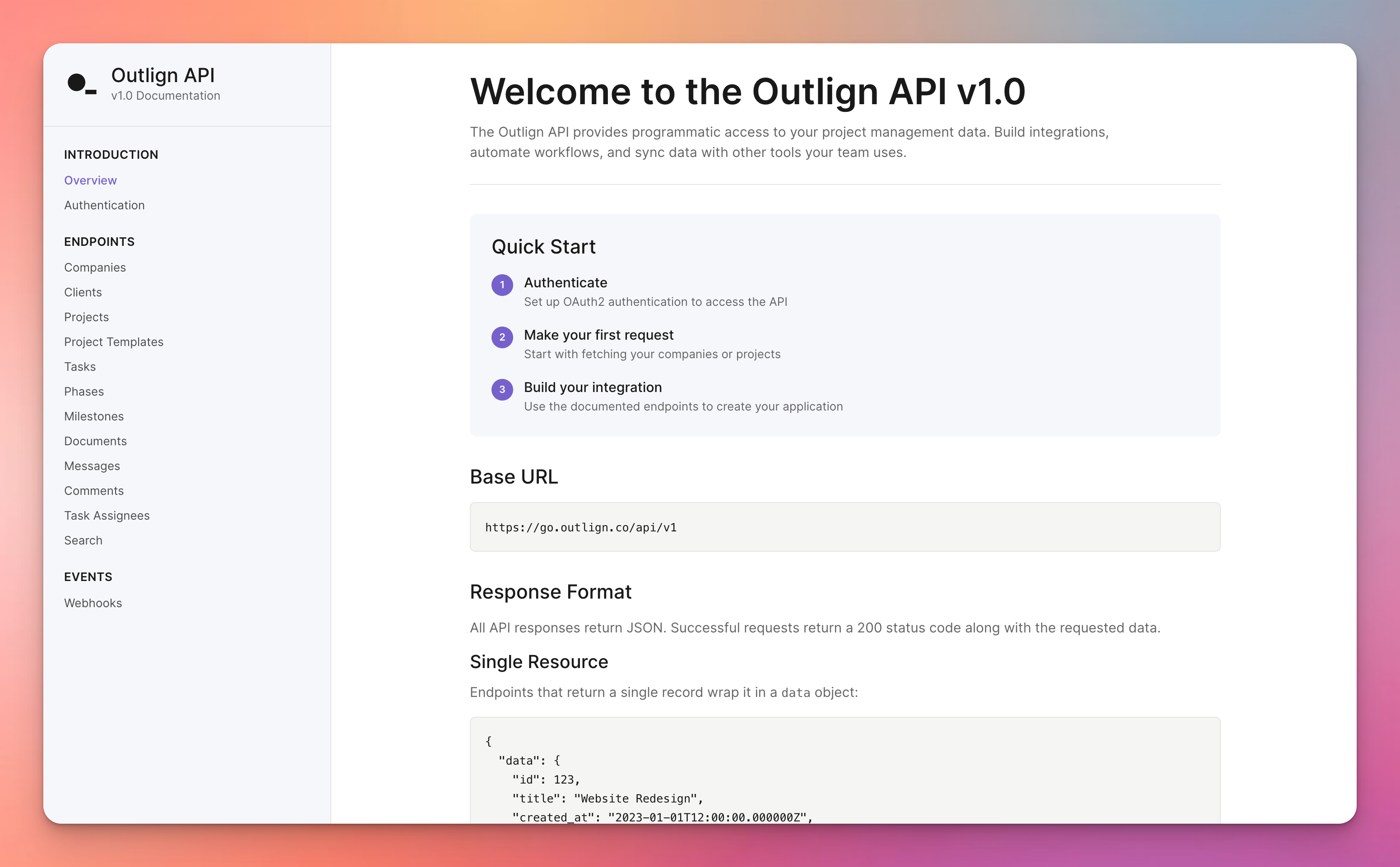Click the base URL code block
This screenshot has width=1400, height=867.
click(845, 527)
